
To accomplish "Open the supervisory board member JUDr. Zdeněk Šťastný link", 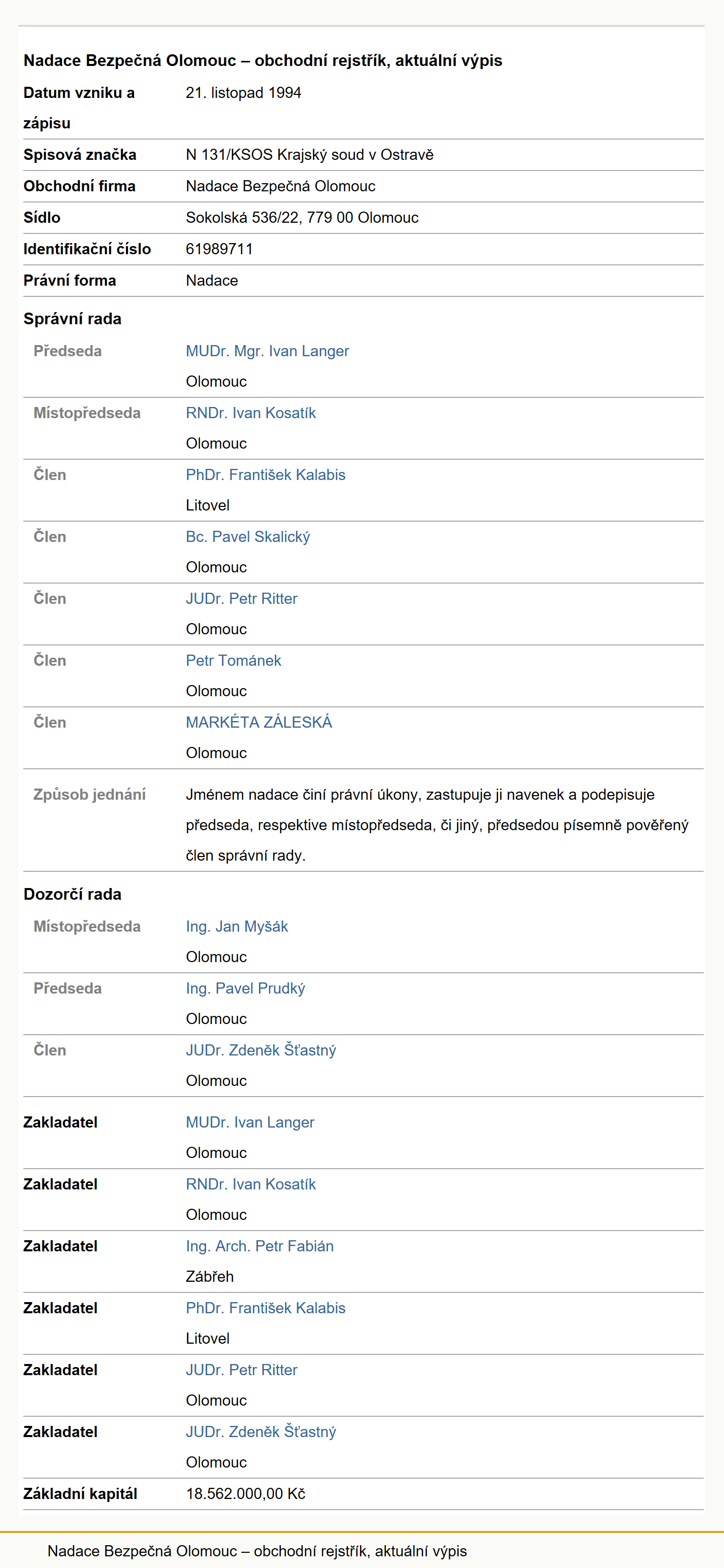I will coord(260,1050).
